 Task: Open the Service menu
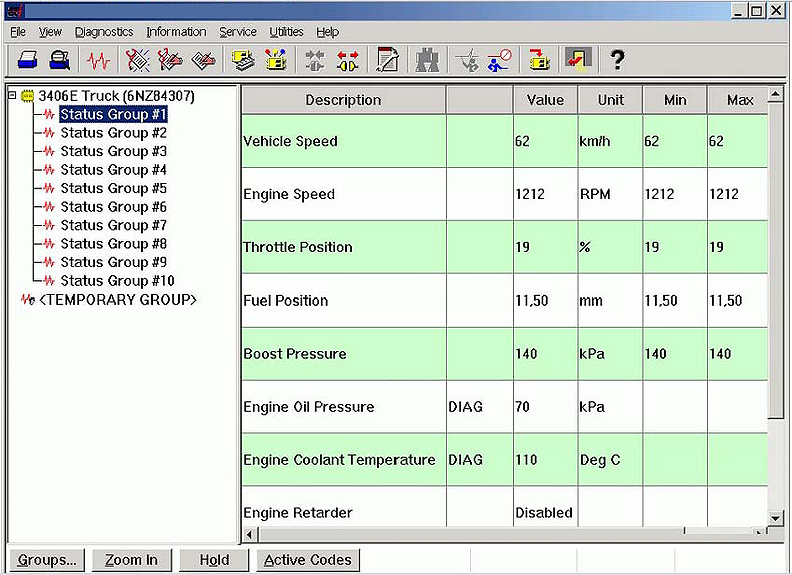click(x=238, y=32)
